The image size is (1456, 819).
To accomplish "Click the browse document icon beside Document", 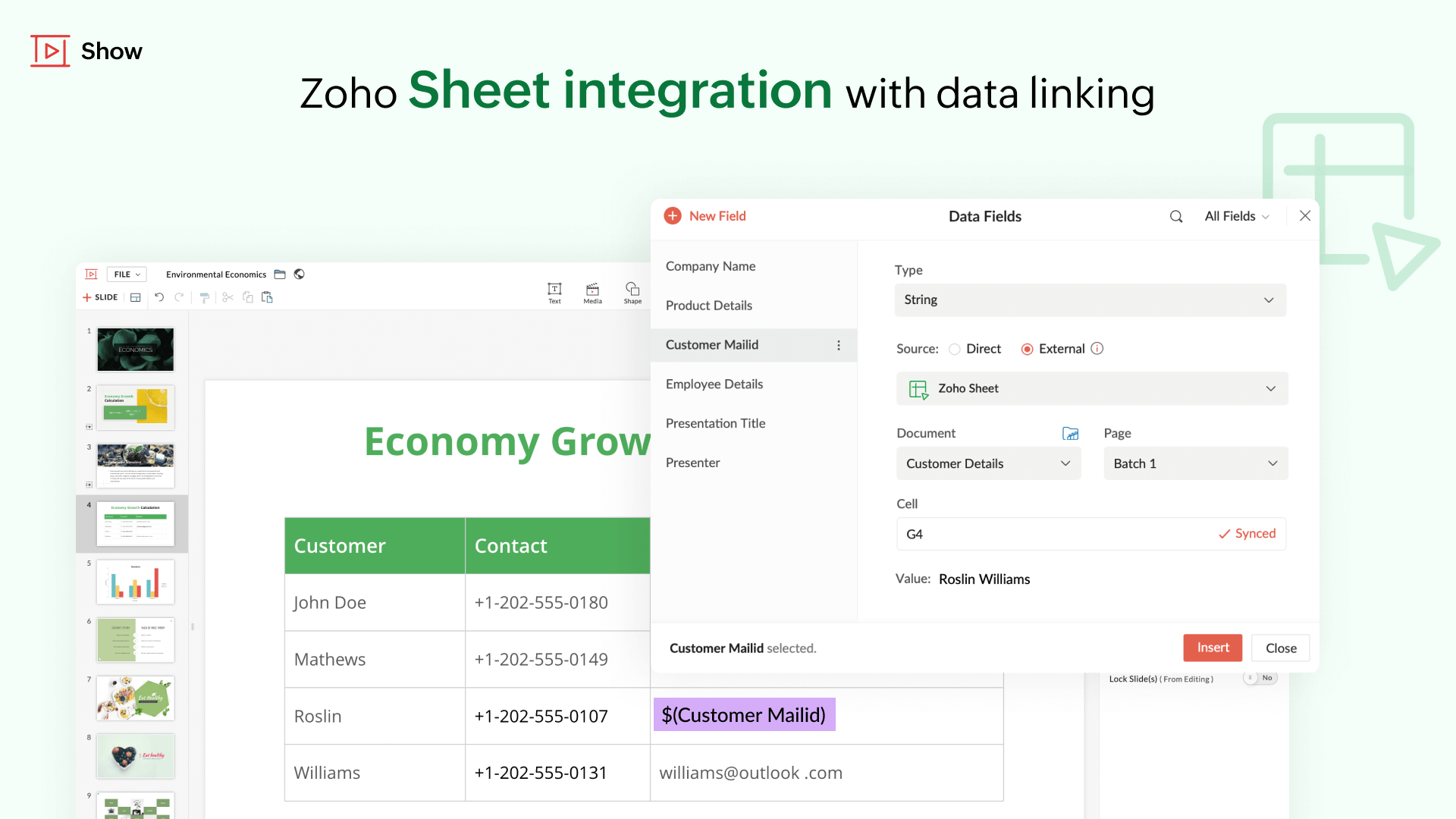I will 1071,433.
